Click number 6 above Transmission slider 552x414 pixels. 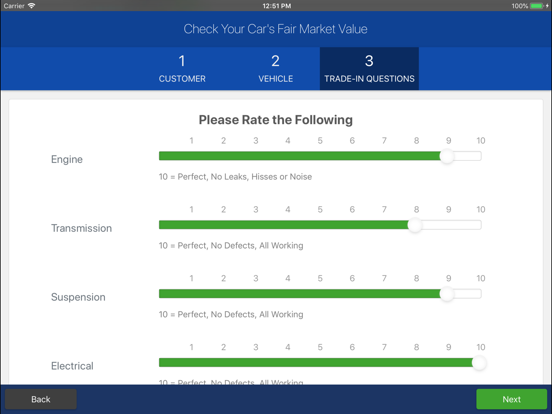click(352, 210)
